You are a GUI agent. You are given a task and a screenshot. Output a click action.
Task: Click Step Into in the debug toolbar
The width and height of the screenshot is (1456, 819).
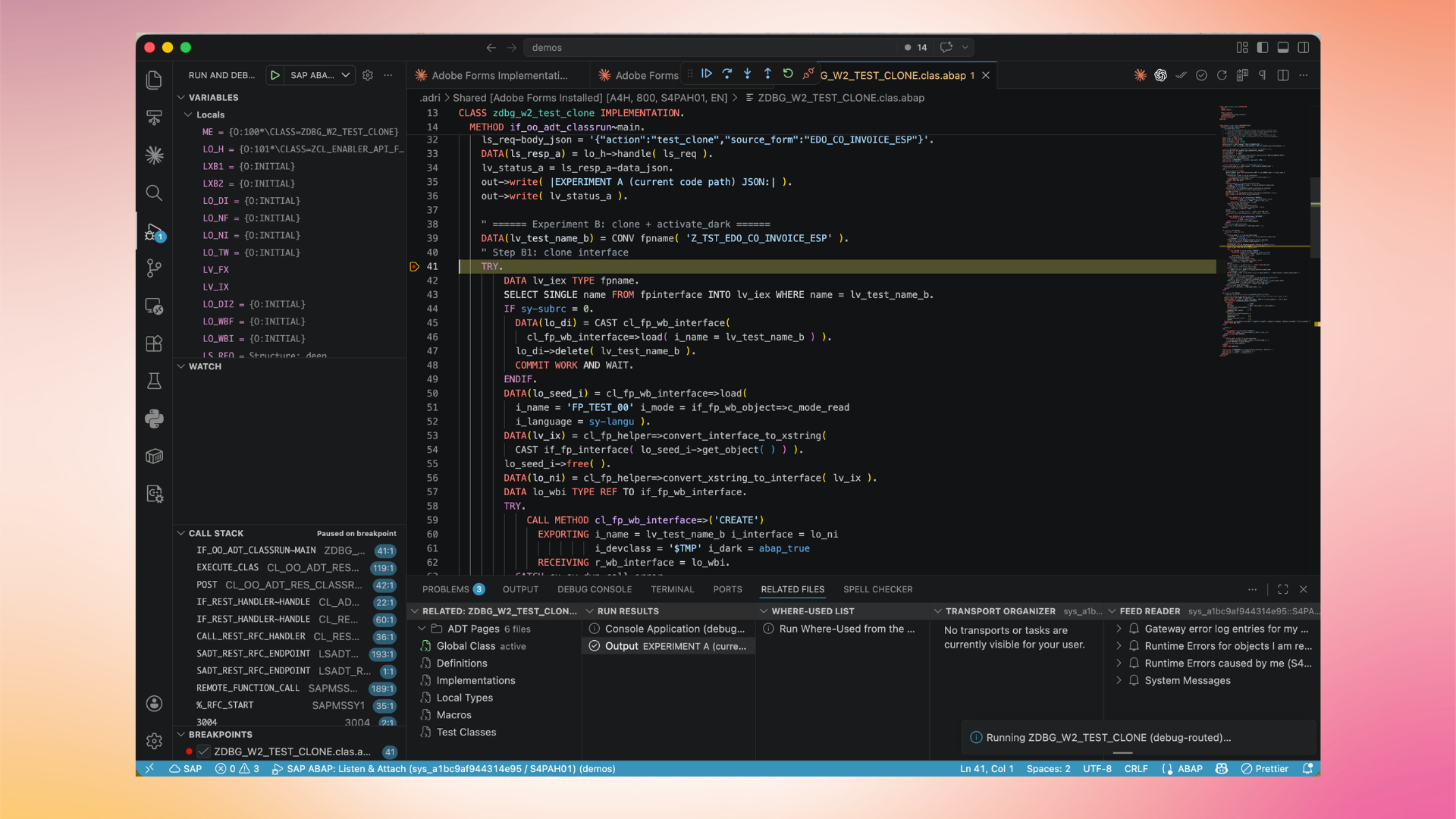747,74
